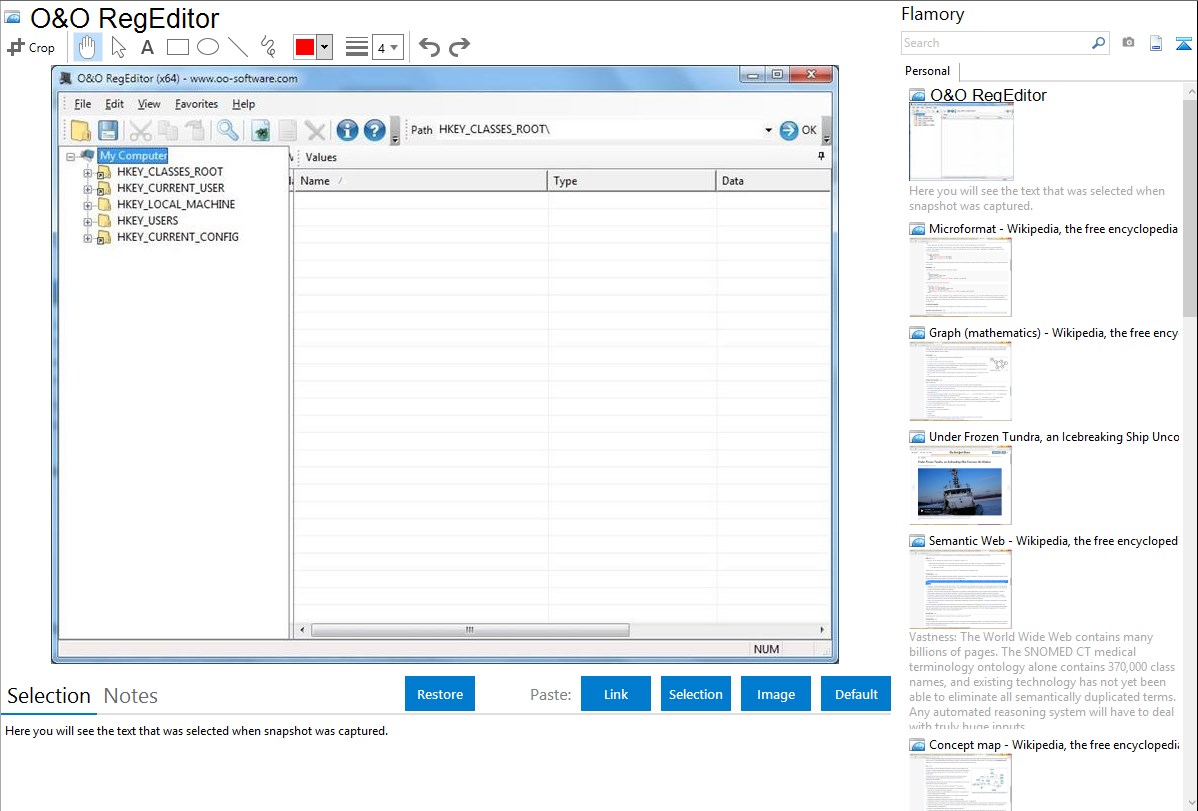
Task: Click the OK go button
Action: click(798, 130)
